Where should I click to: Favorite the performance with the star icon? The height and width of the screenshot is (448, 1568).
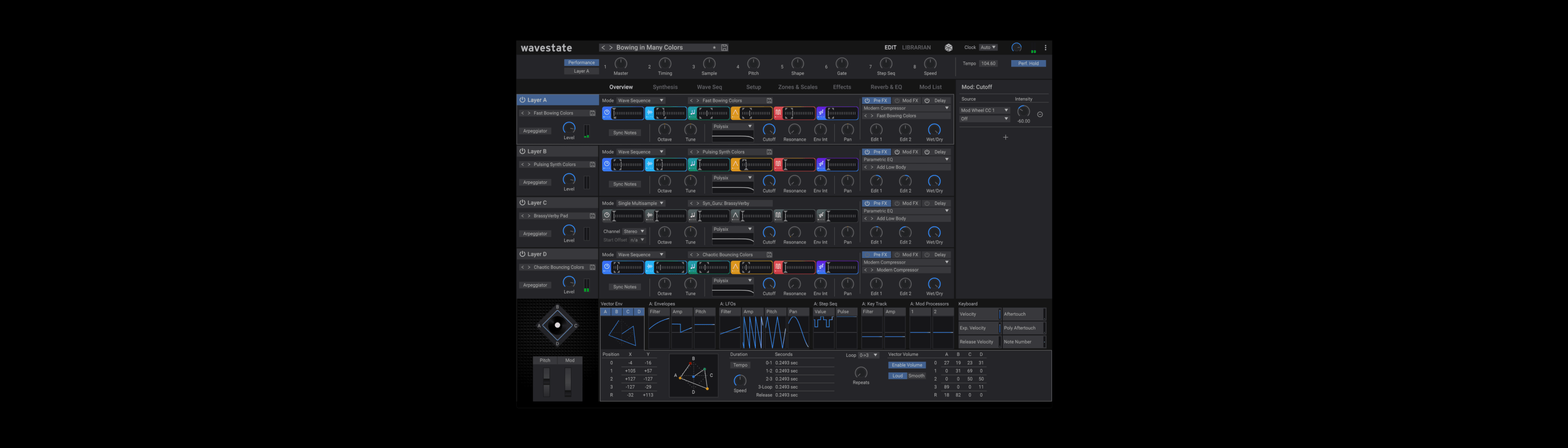(714, 47)
